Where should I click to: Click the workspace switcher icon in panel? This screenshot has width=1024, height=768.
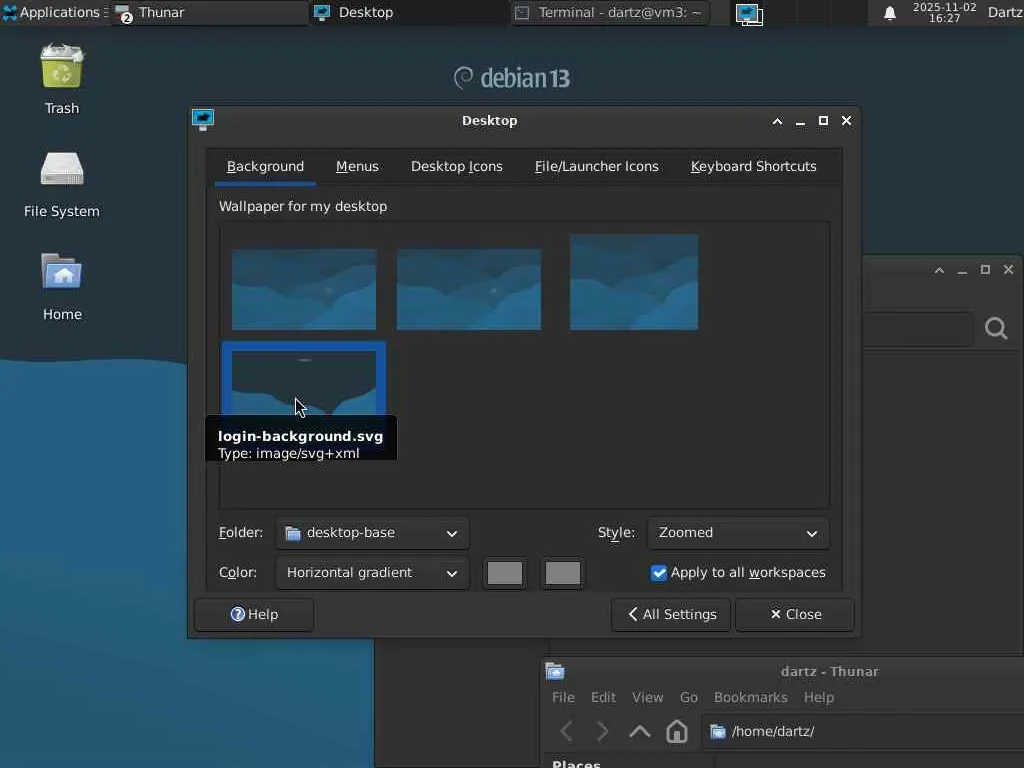pyautogui.click(x=749, y=14)
